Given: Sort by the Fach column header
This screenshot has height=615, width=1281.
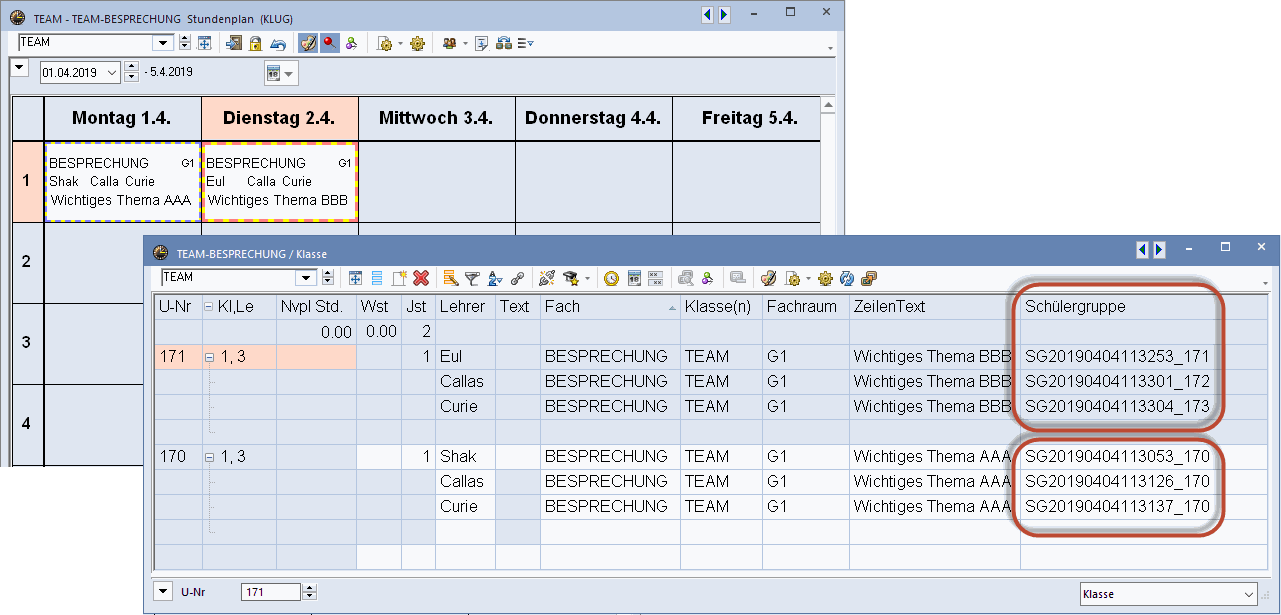Looking at the screenshot, I should [609, 307].
